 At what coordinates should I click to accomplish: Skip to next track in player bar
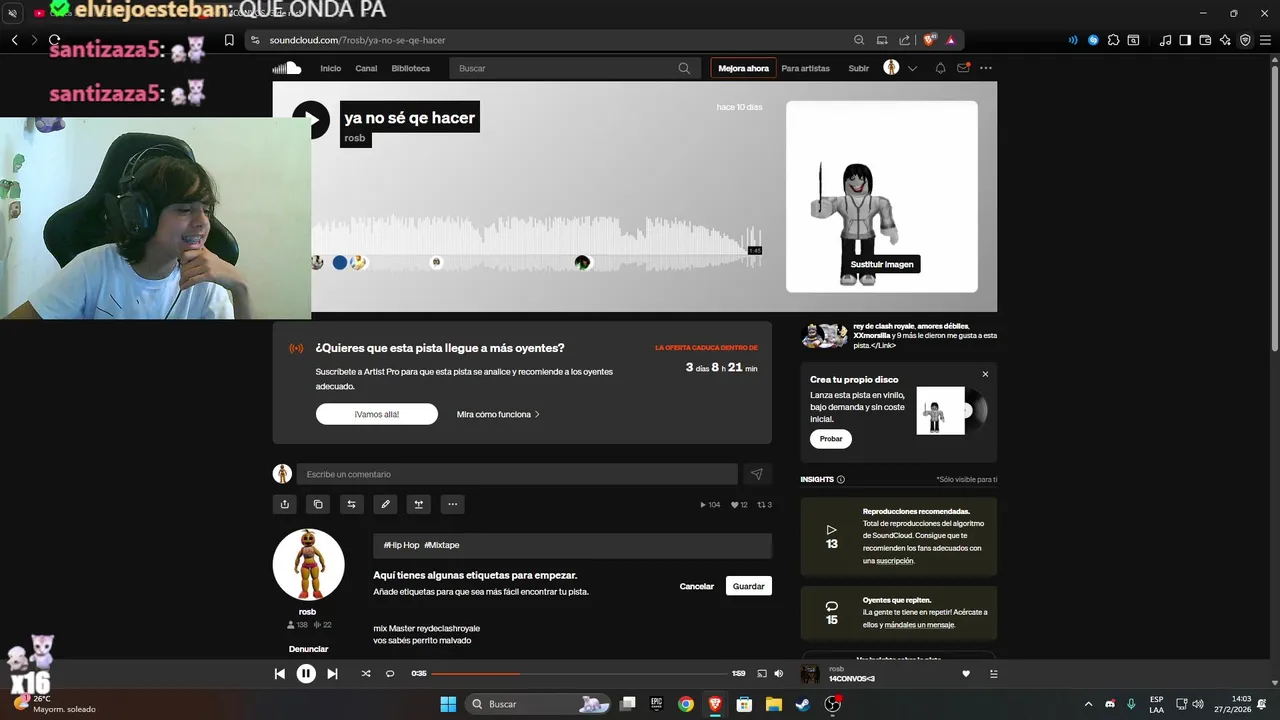332,674
